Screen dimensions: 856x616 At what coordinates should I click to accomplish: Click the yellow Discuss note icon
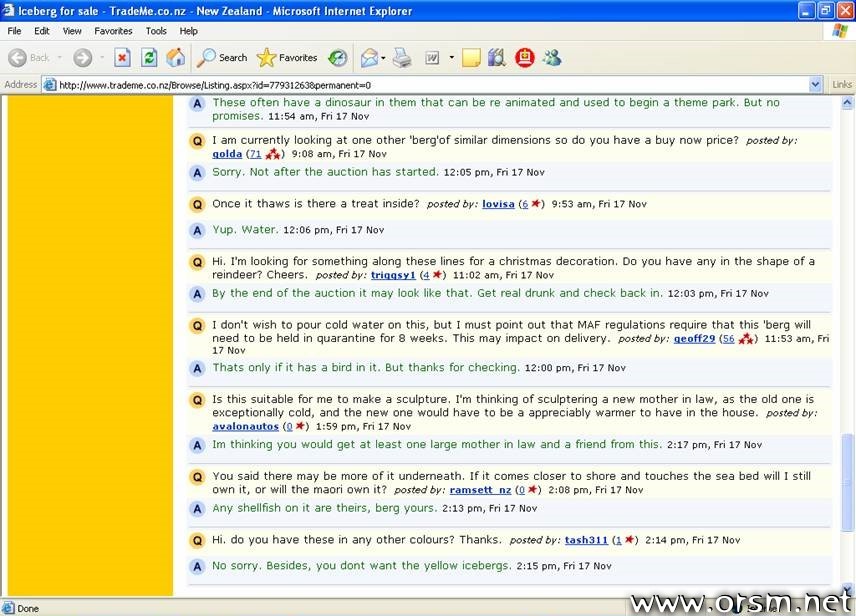tap(471, 57)
